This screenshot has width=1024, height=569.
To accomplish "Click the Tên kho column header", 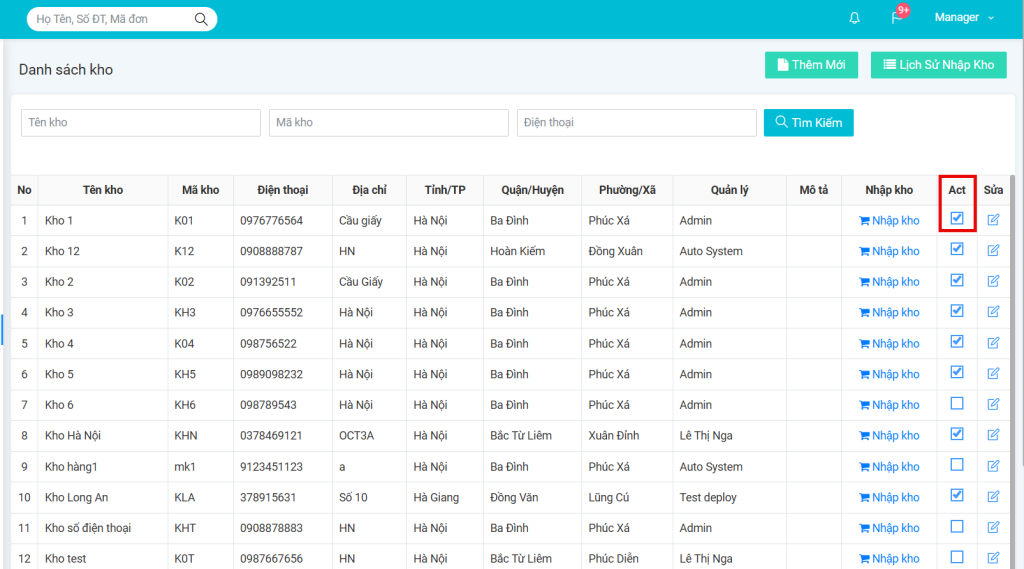I will pos(103,190).
